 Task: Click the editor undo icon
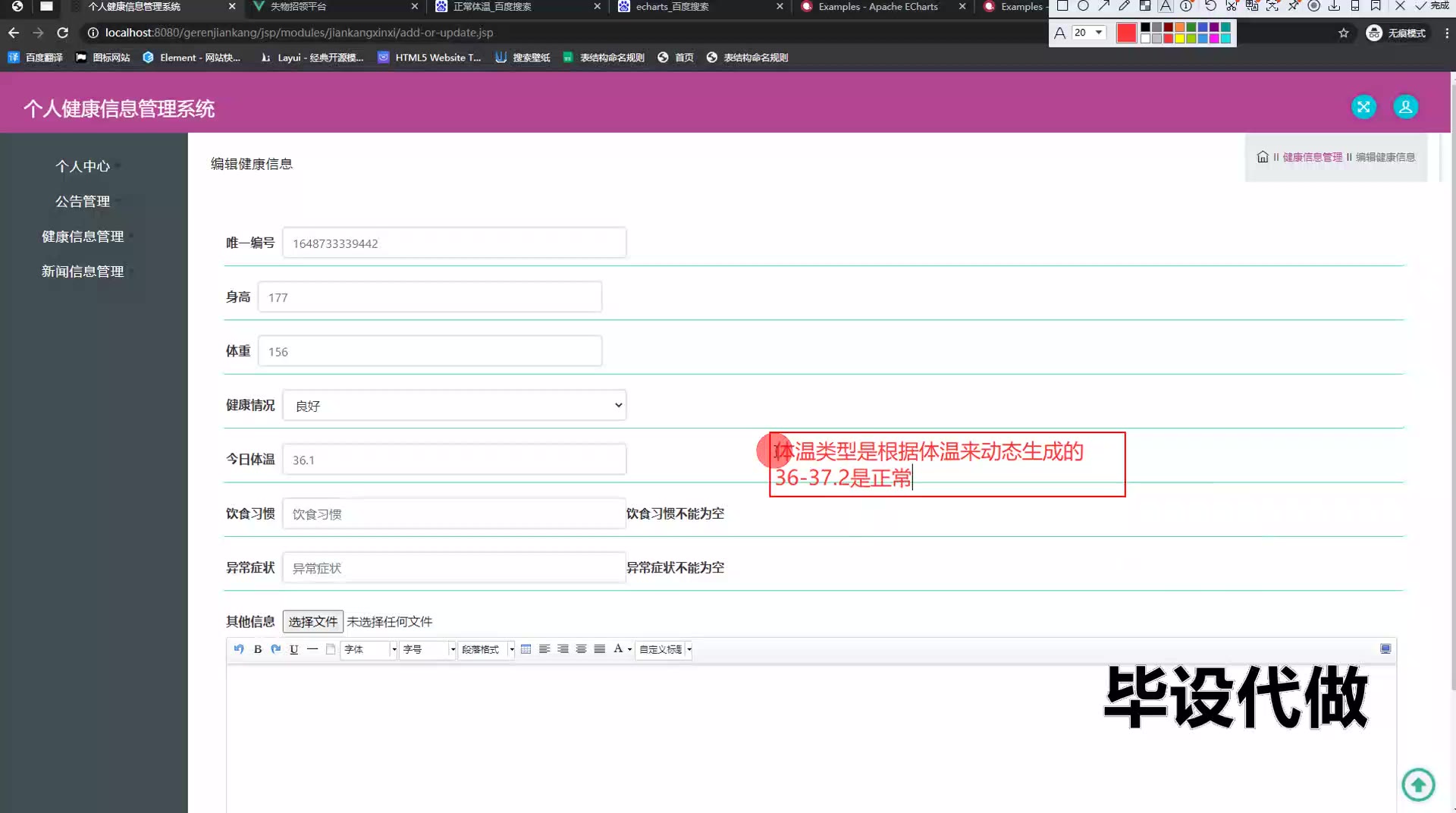coord(239,649)
